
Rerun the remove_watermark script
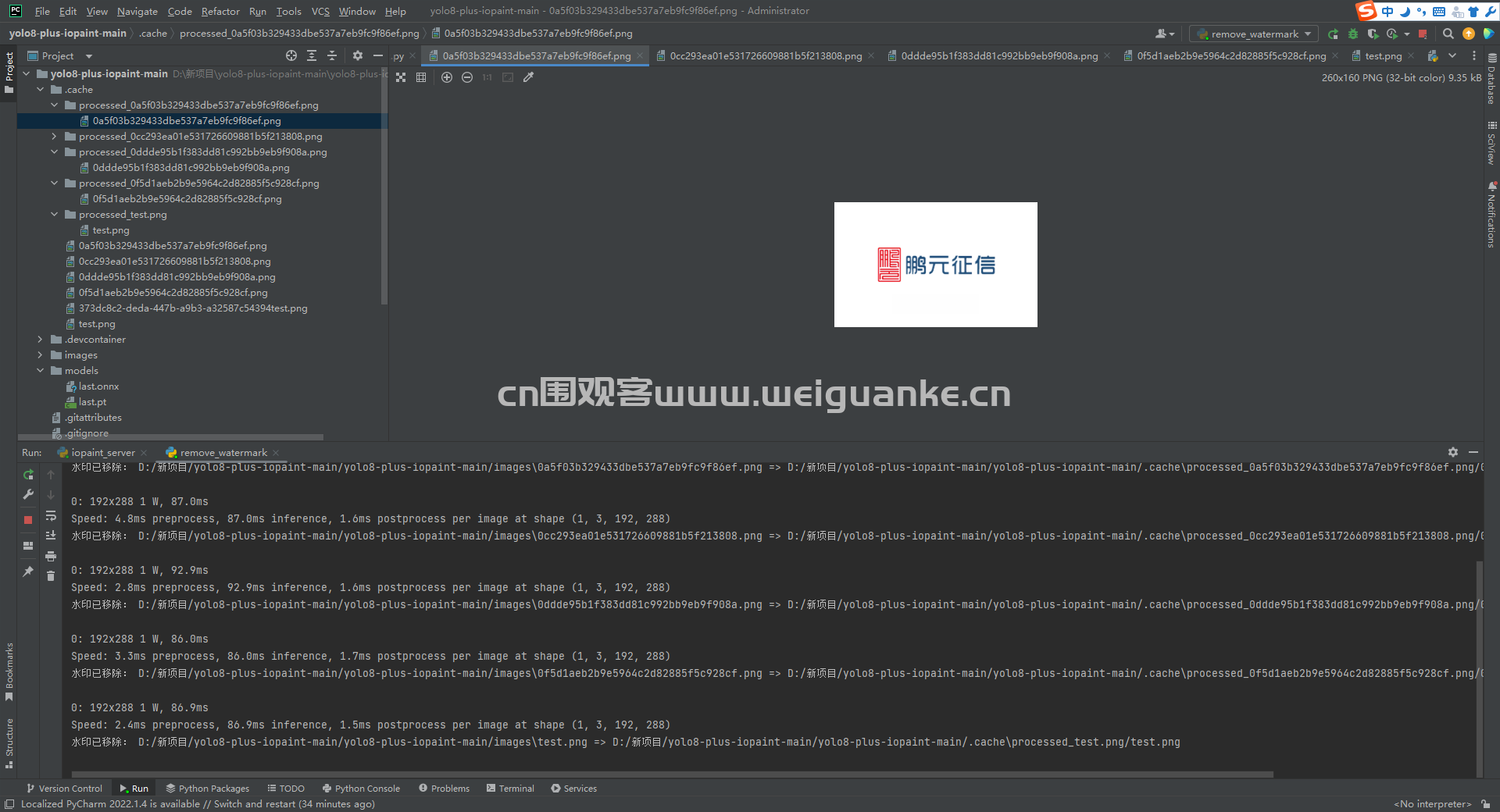pos(27,475)
